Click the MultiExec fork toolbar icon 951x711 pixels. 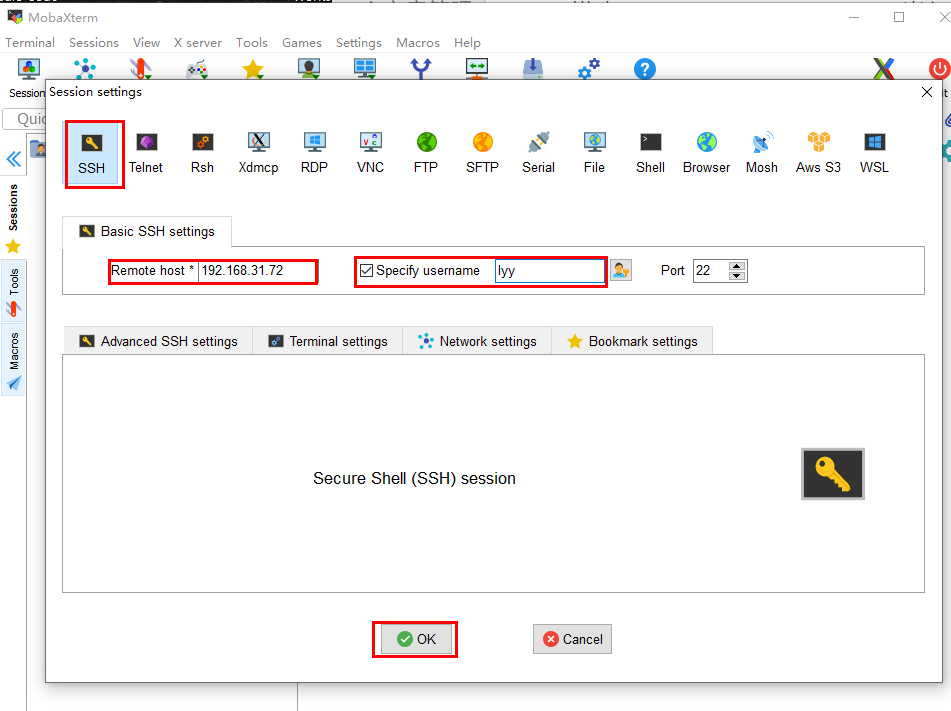click(x=421, y=69)
